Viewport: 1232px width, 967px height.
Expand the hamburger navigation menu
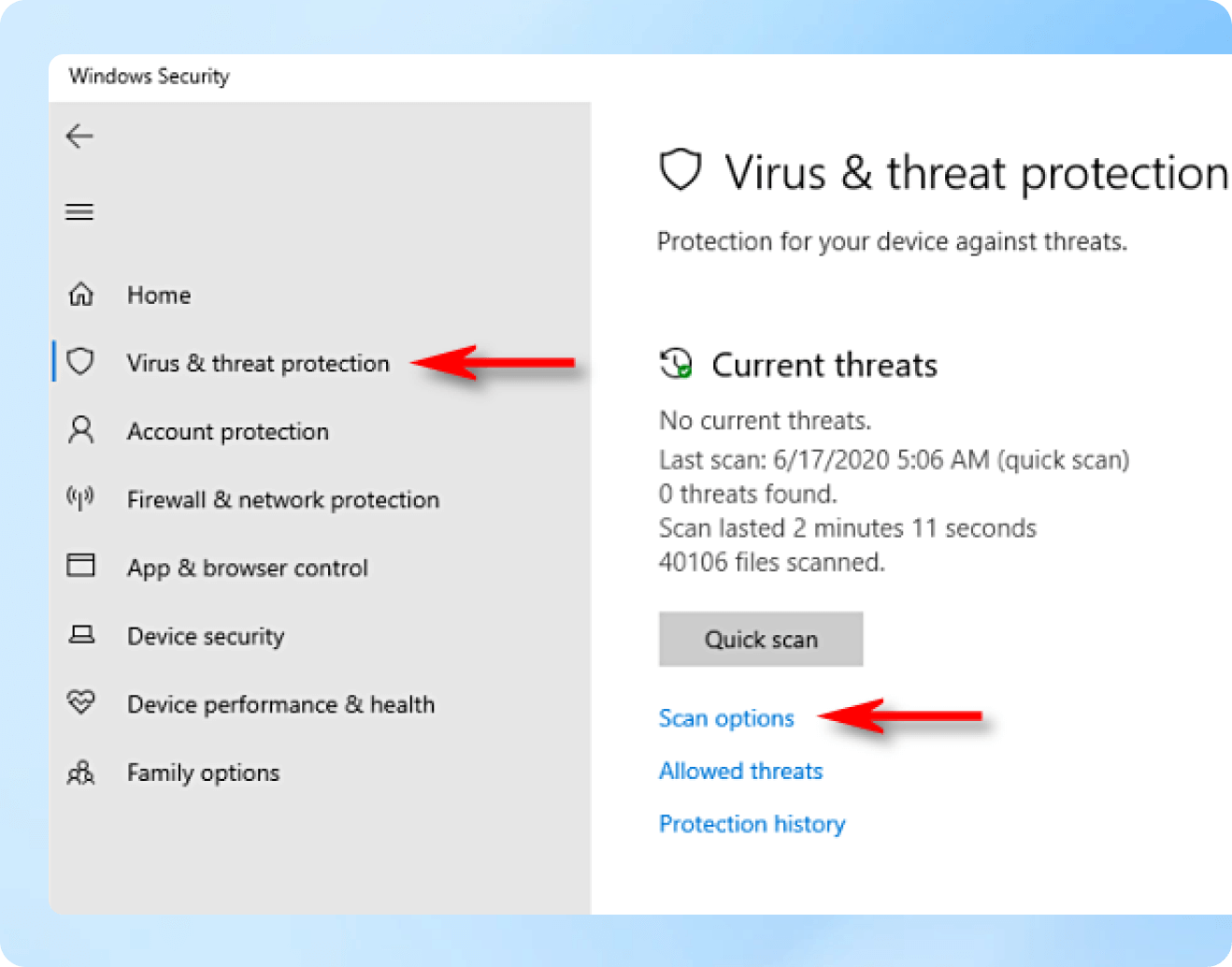(79, 212)
